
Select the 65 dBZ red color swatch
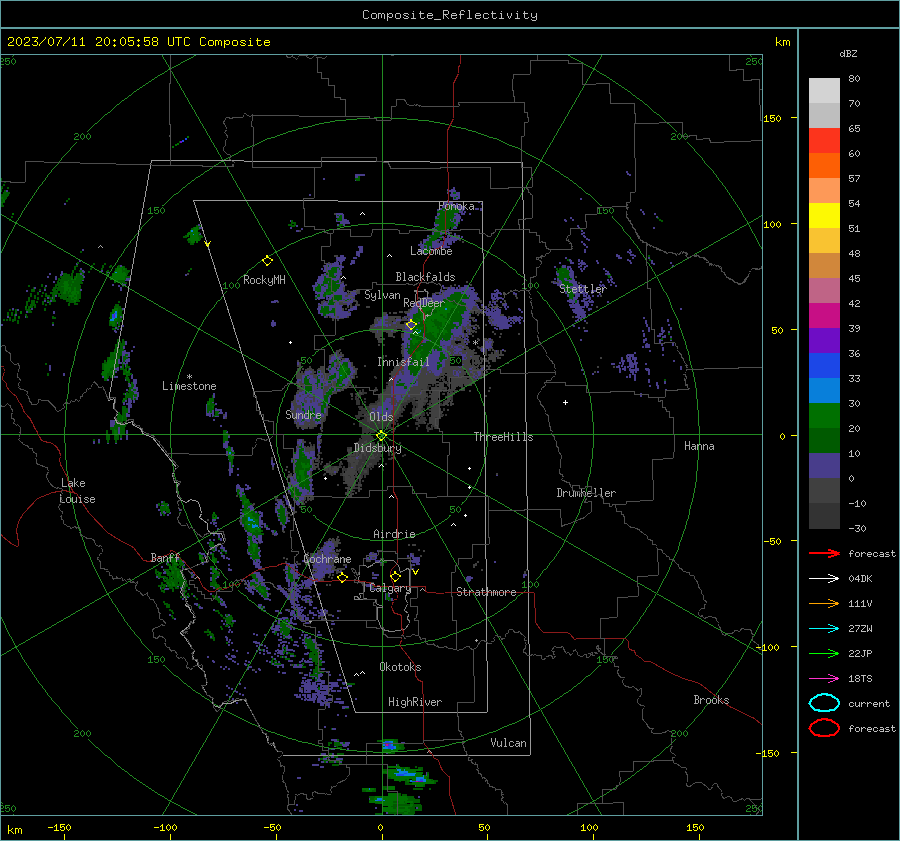point(824,141)
